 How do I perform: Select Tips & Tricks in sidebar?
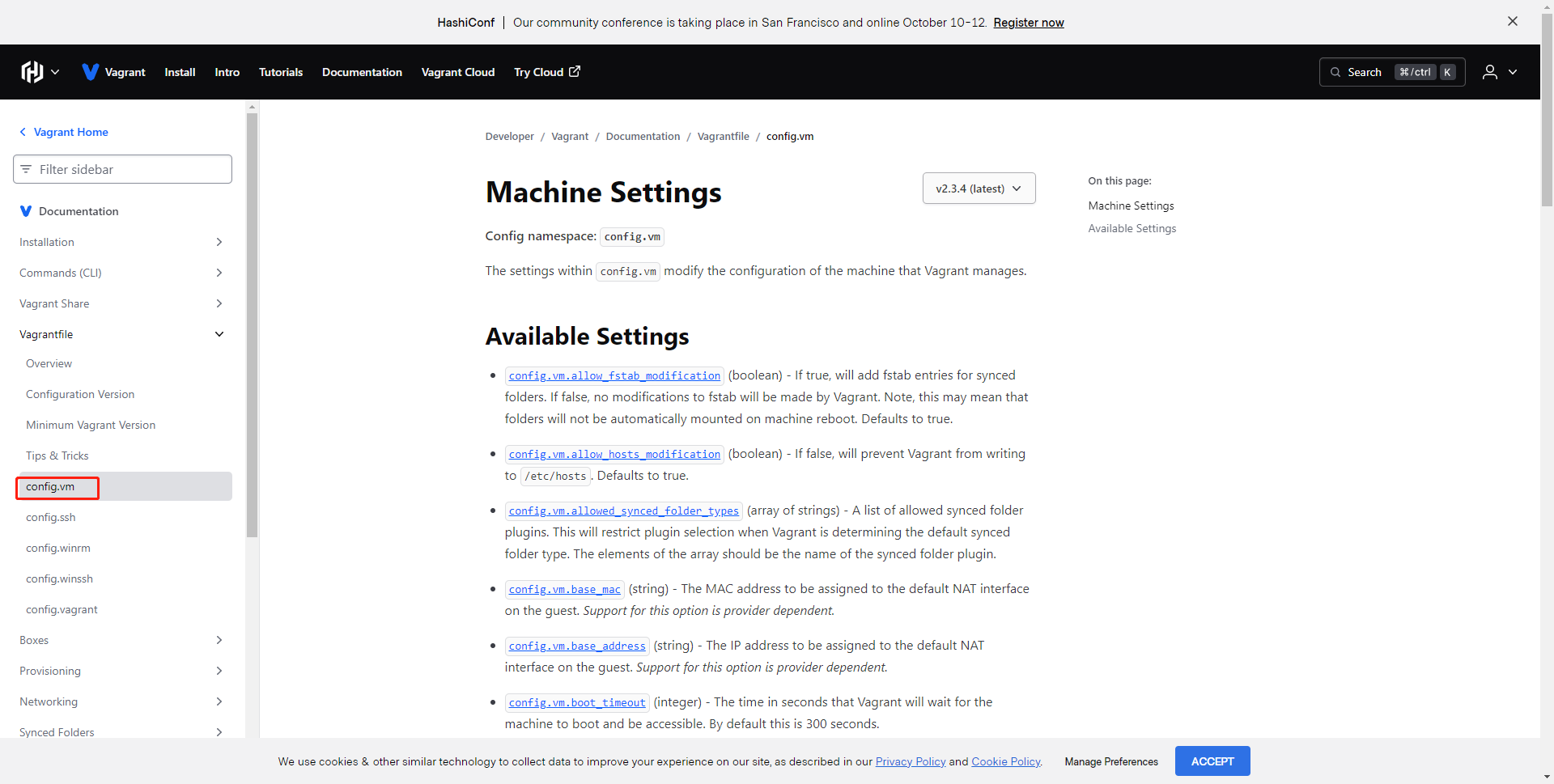pyautogui.click(x=57, y=456)
